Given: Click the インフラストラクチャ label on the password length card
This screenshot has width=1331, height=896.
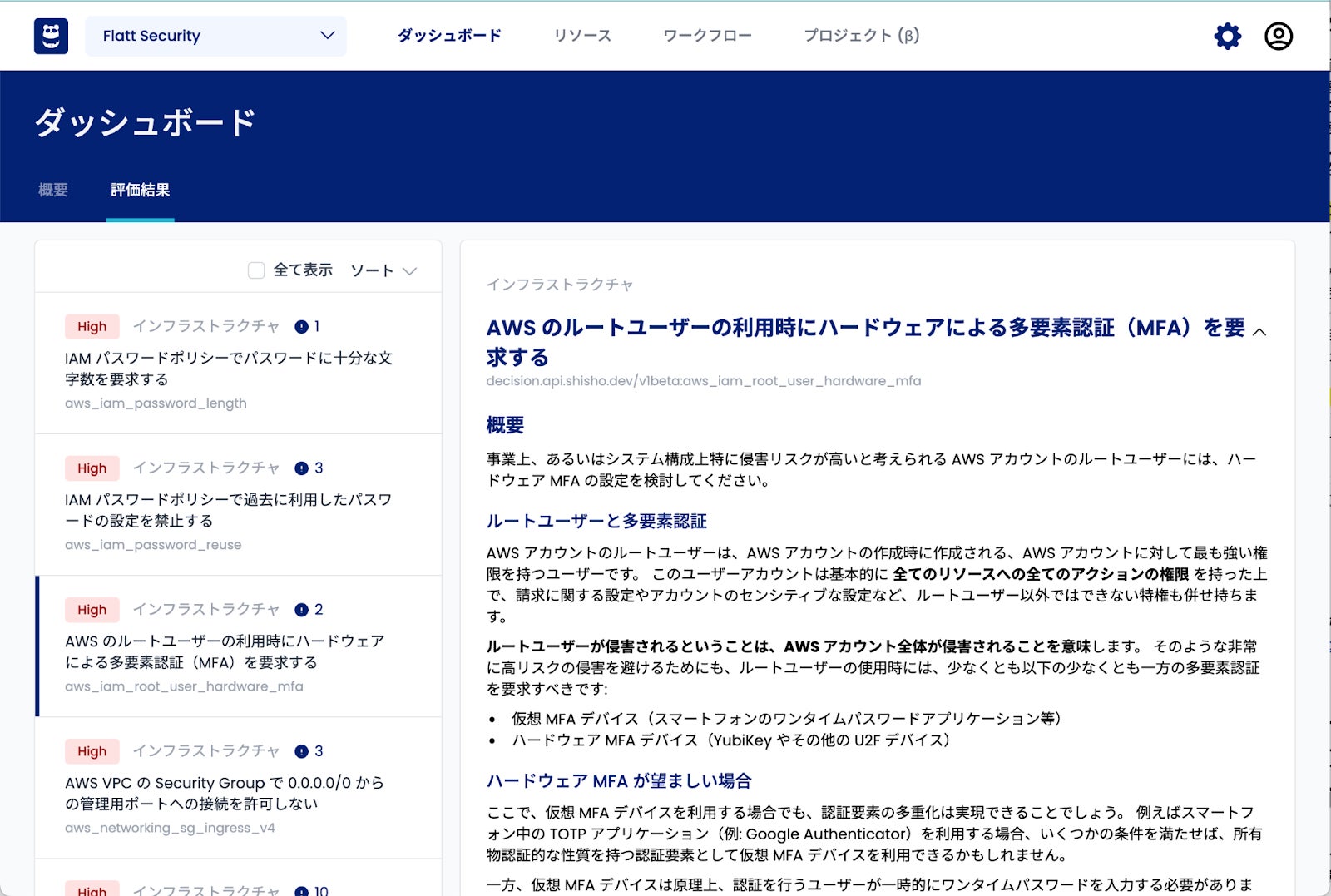Looking at the screenshot, I should coord(206,327).
